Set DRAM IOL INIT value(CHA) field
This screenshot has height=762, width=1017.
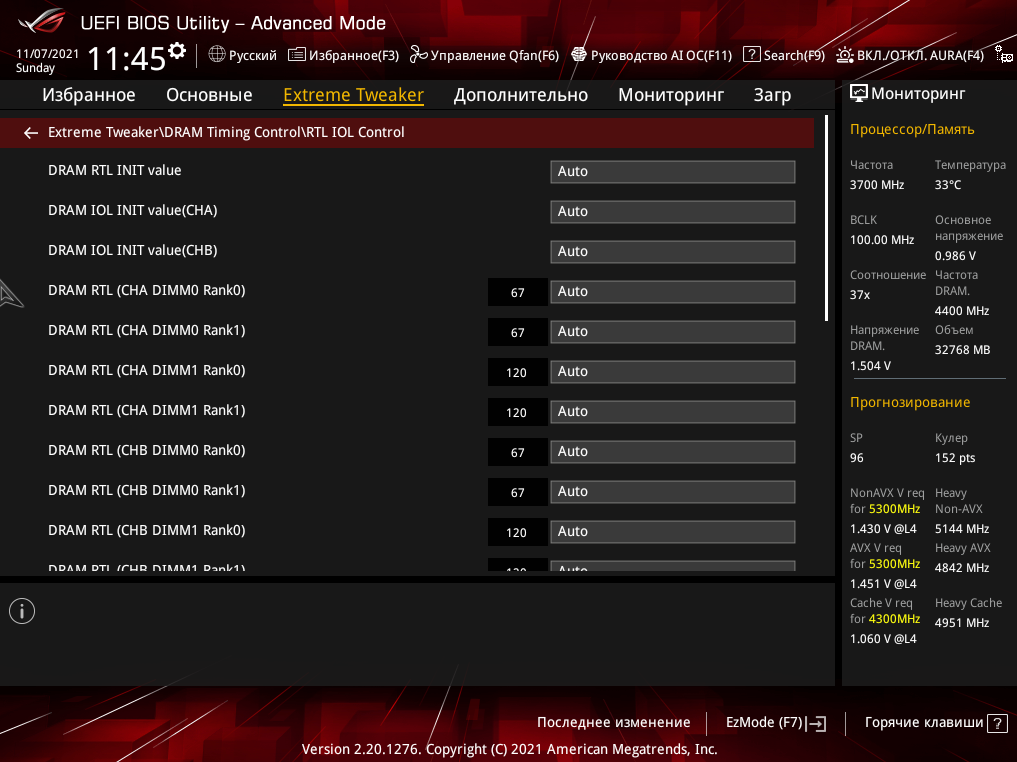tap(673, 212)
